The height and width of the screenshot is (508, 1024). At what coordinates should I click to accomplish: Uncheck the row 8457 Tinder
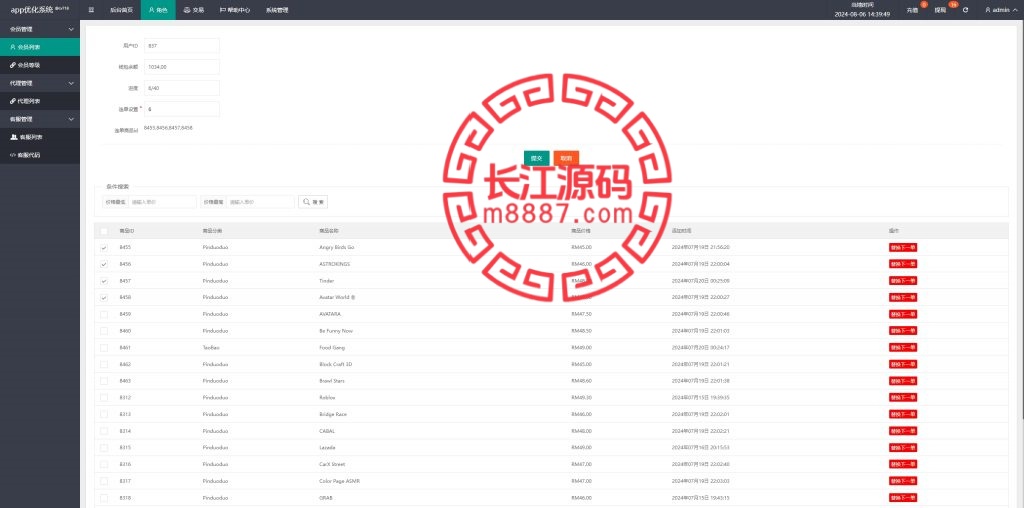104,281
